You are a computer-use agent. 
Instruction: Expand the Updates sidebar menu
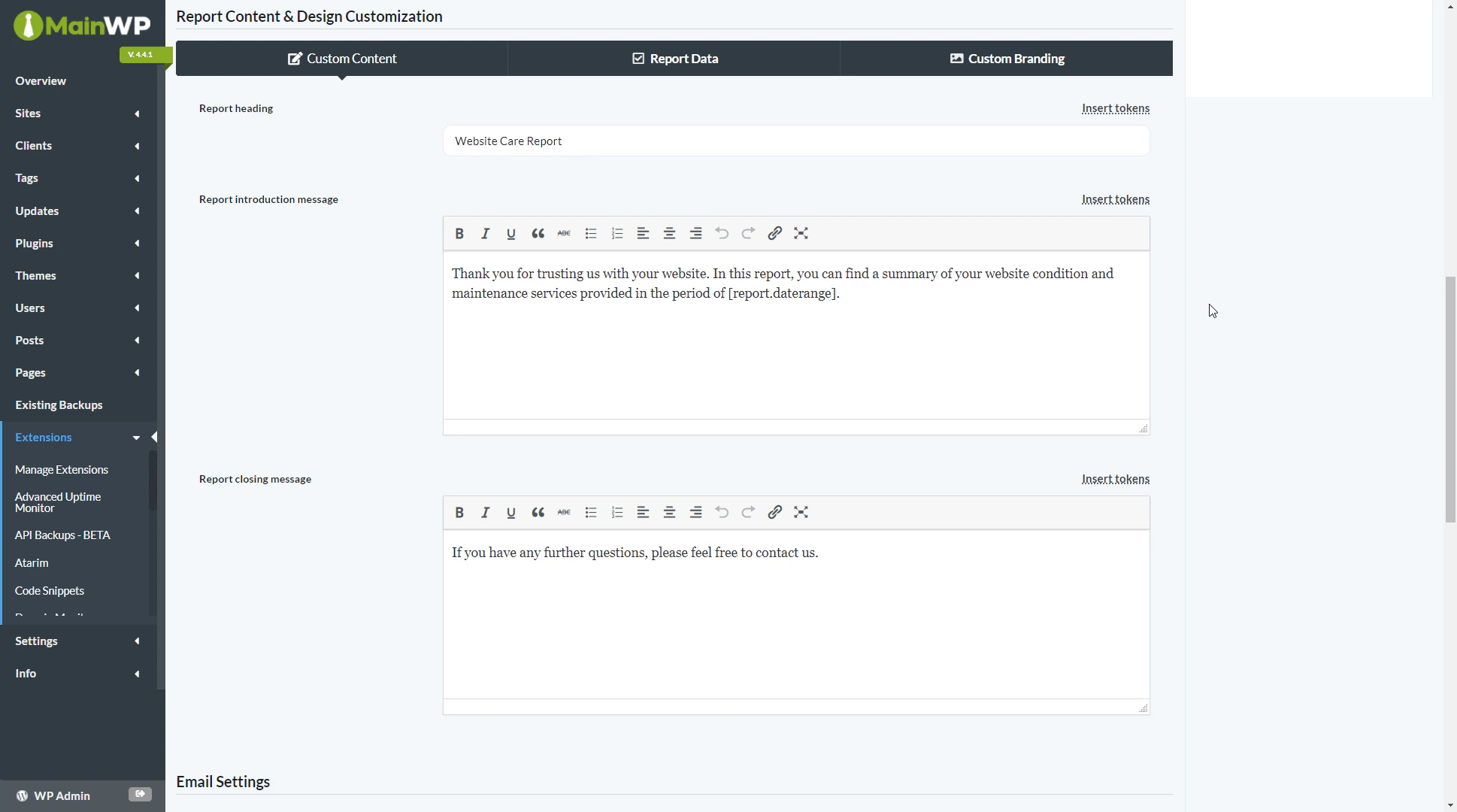point(78,211)
